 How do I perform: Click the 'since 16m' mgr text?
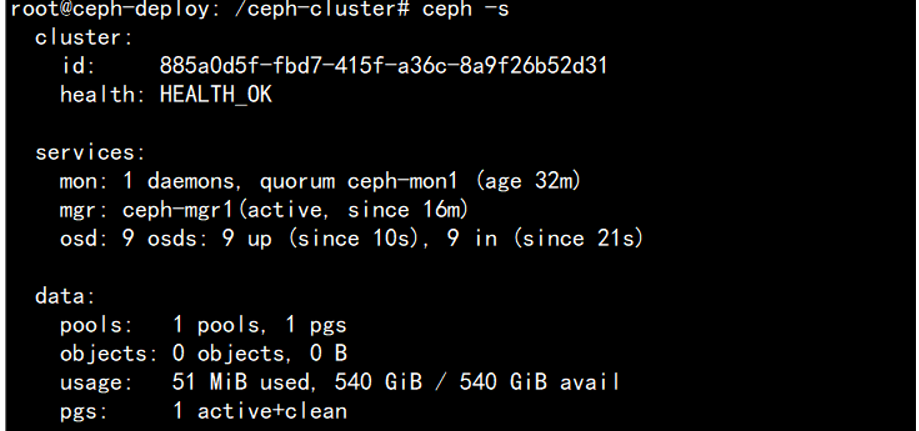click(x=404, y=210)
